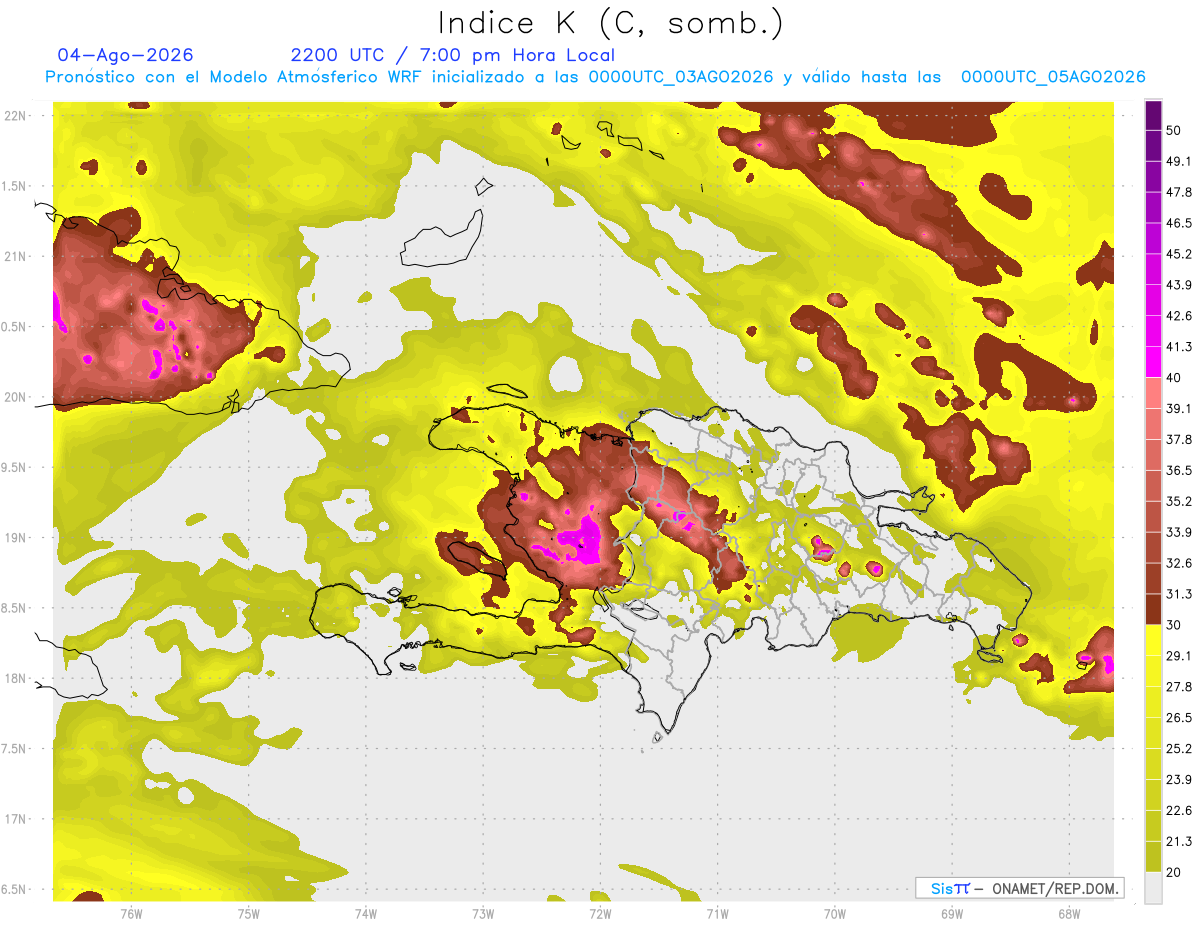The width and height of the screenshot is (1200, 927).
Task: Click the colorbar value '20'
Action: pos(1174,872)
